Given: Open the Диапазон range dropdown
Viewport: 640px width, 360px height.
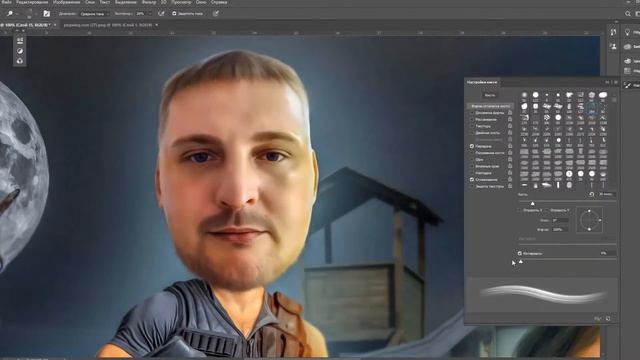Looking at the screenshot, I should (94, 14).
